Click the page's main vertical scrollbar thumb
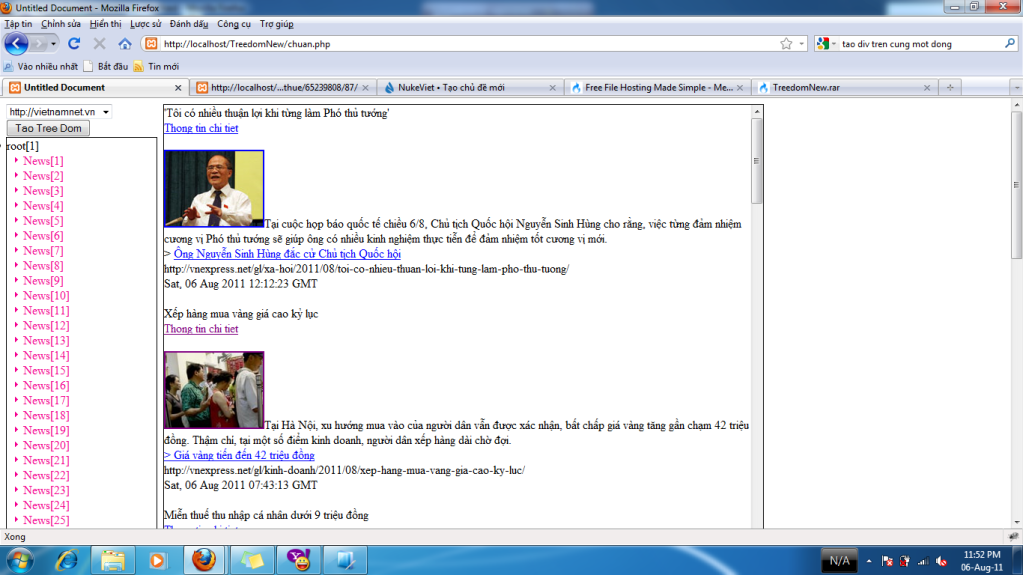Screen dimensions: 1023x575 click(1016, 185)
